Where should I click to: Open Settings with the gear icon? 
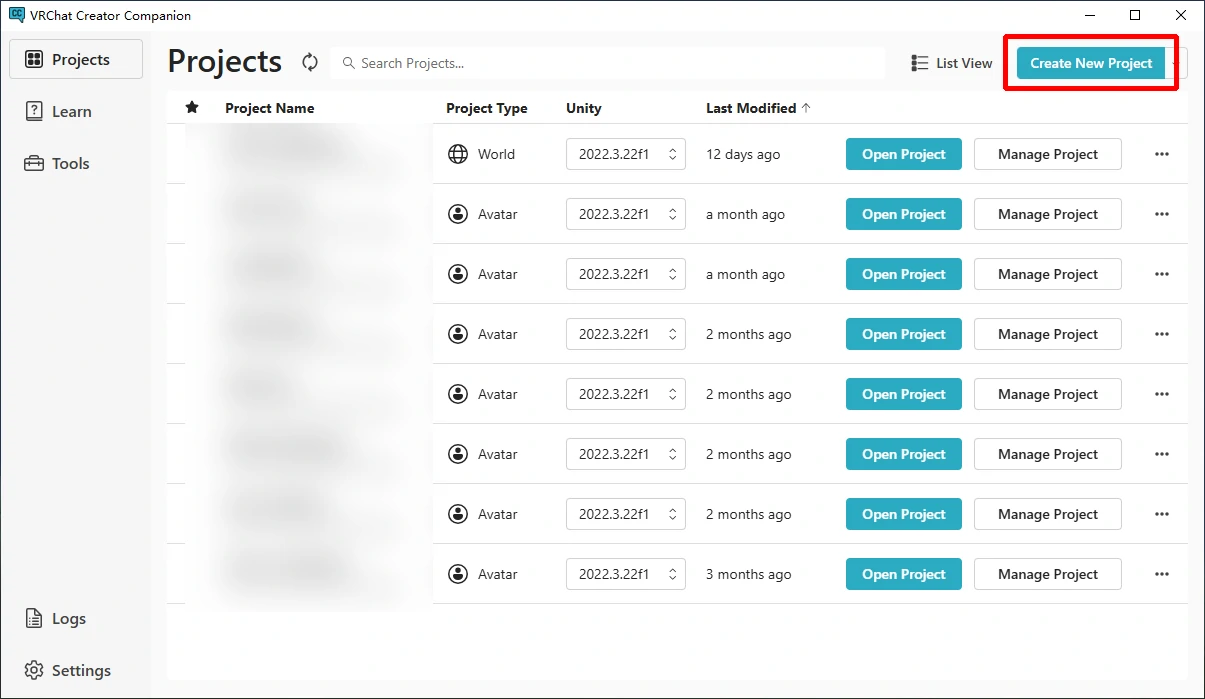(35, 670)
